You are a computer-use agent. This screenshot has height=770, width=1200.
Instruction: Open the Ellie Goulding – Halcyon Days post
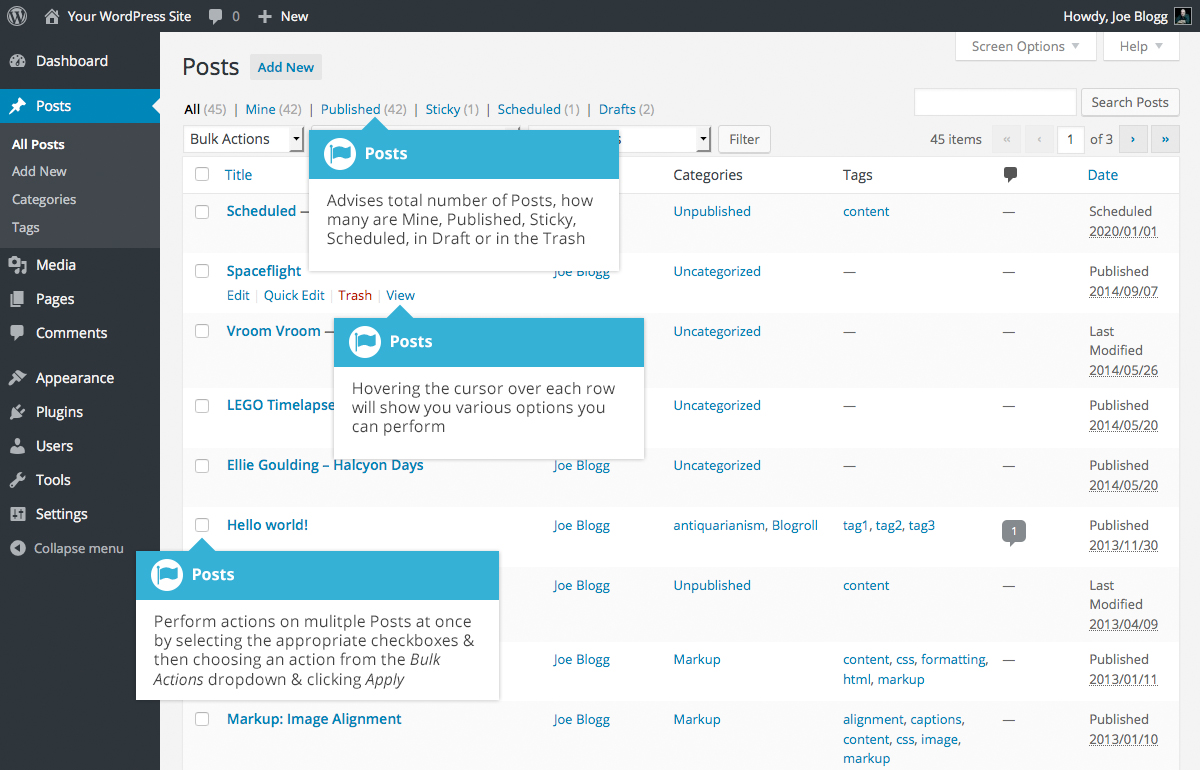[325, 465]
